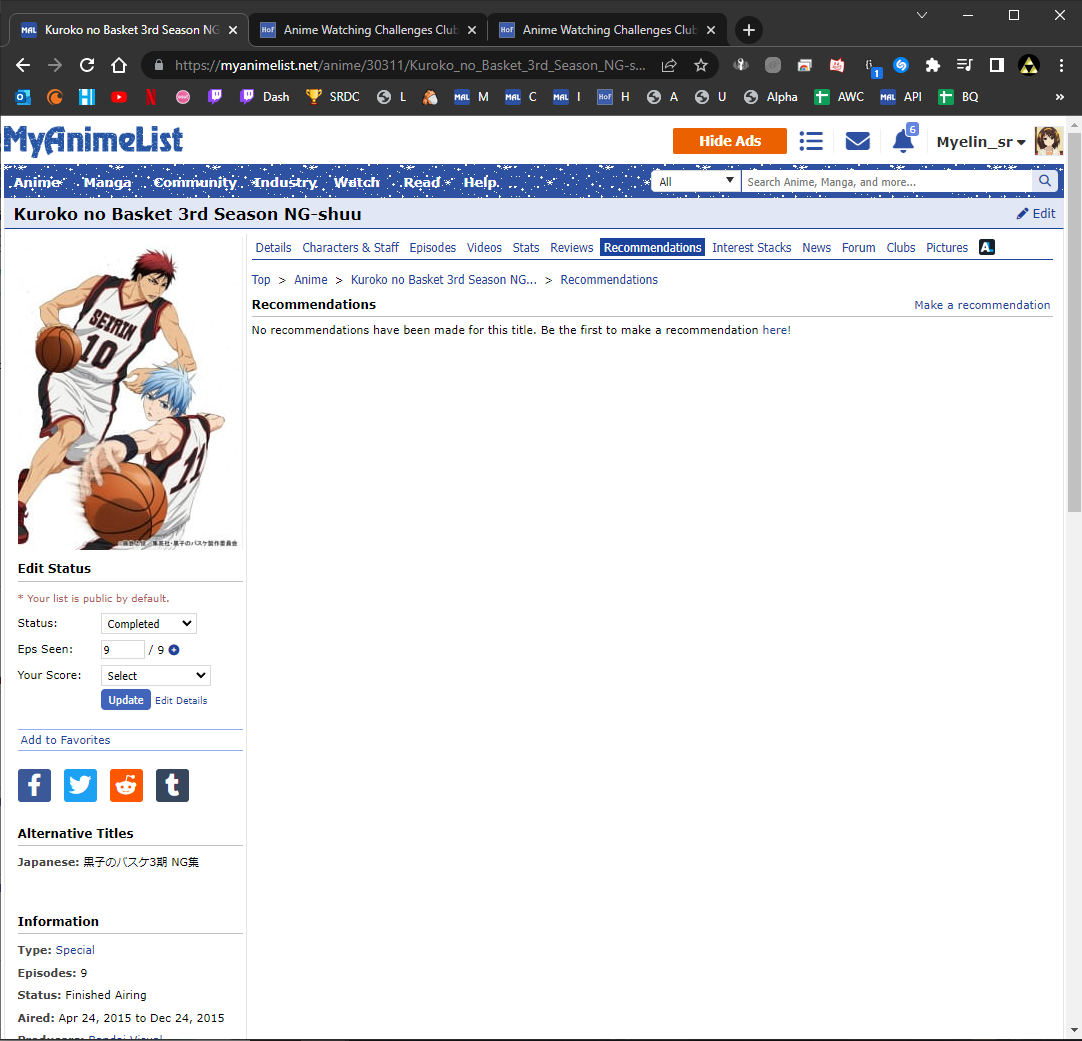Image resolution: width=1082 pixels, height=1041 pixels.
Task: Expand the Status dropdown showing Completed
Action: coord(148,624)
